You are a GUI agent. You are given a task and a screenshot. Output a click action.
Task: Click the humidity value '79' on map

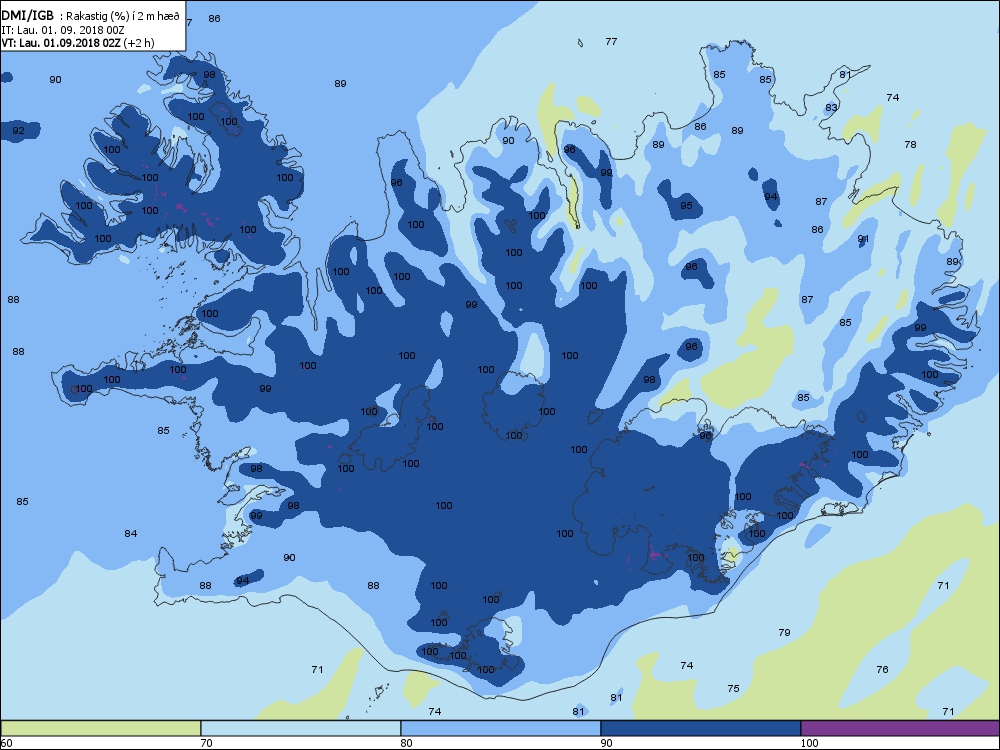click(784, 633)
